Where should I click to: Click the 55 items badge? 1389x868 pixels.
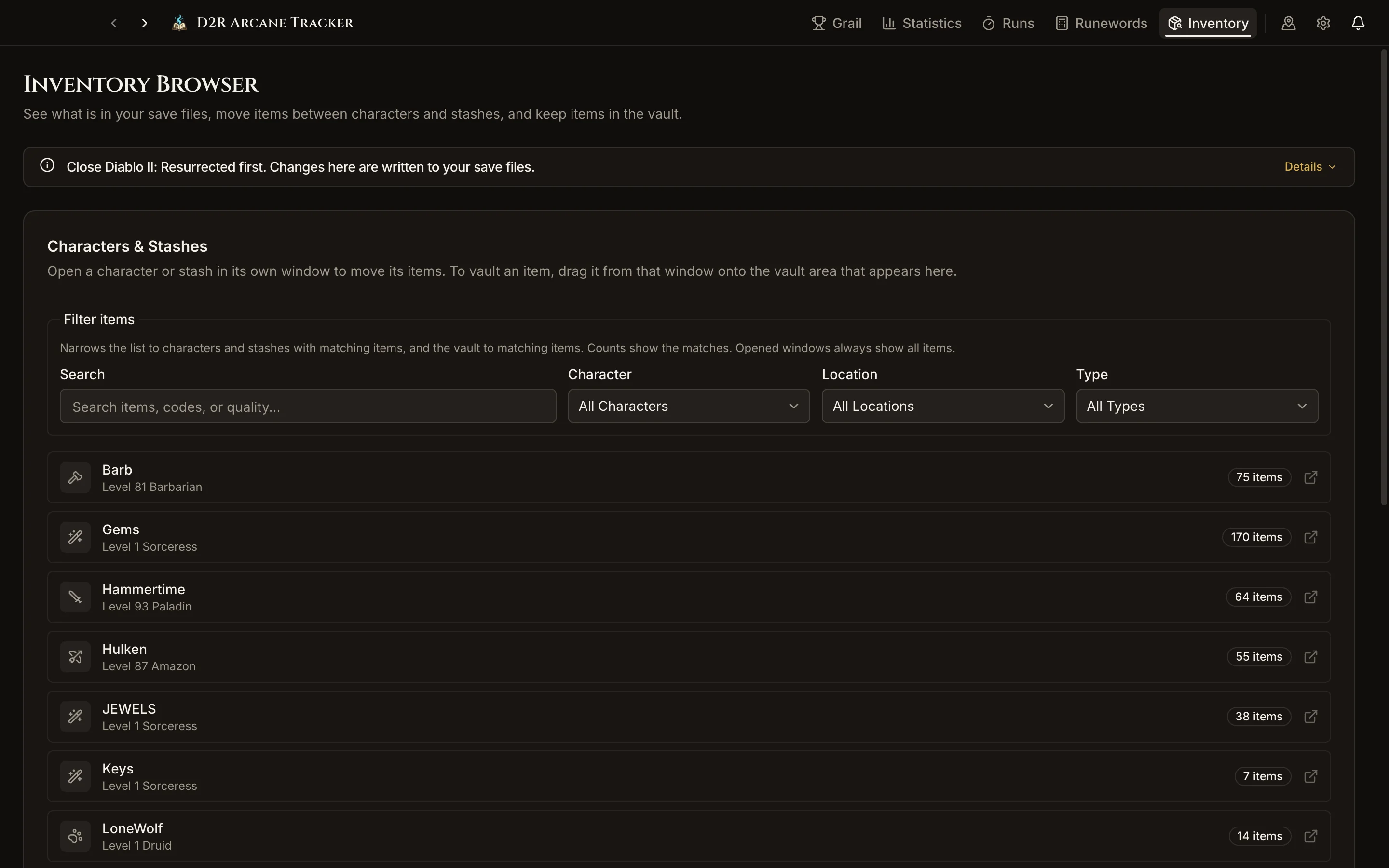pyautogui.click(x=1259, y=657)
